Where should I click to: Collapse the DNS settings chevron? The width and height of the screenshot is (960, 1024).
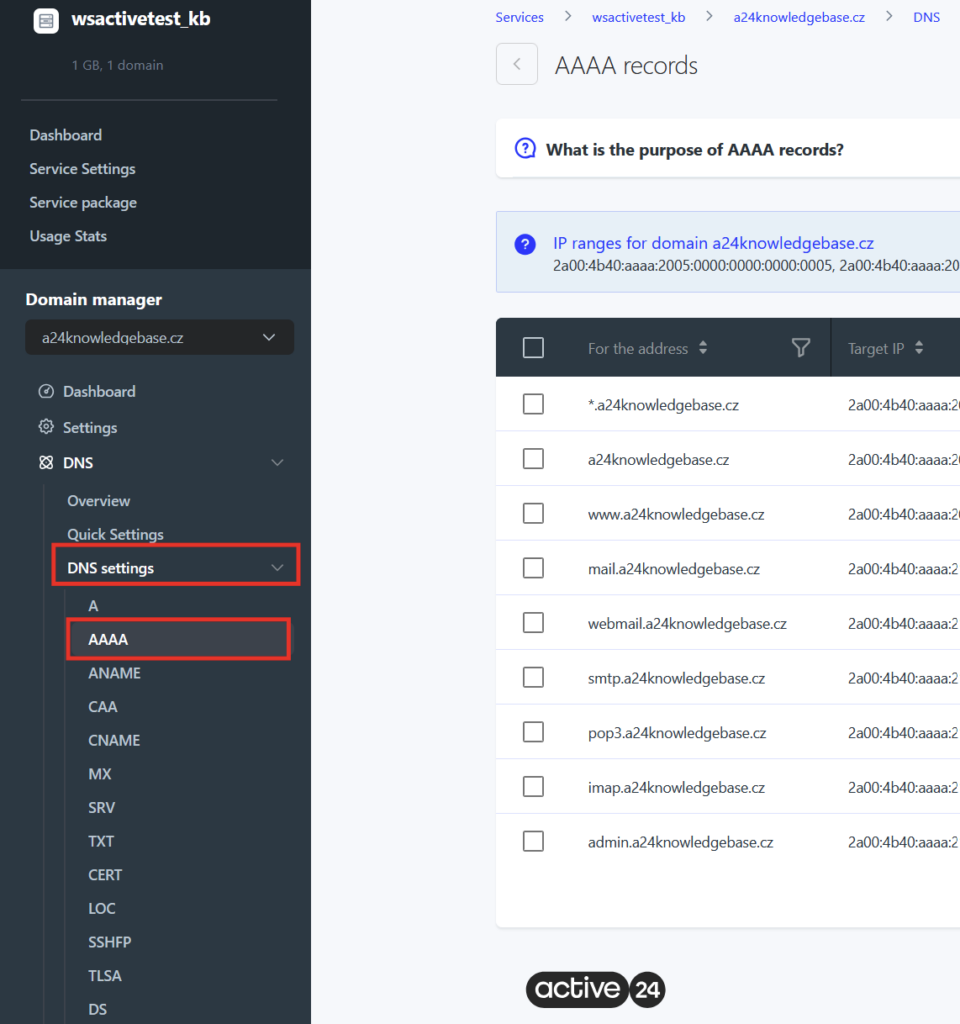click(277, 568)
